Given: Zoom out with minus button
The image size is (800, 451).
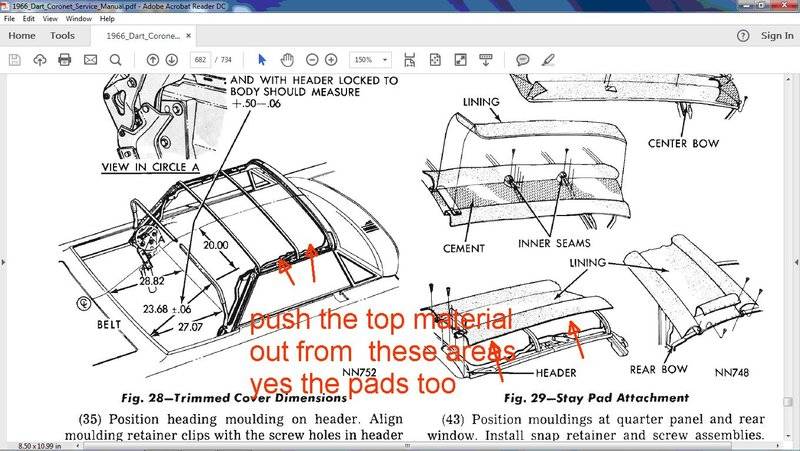Looking at the screenshot, I should point(312,60).
